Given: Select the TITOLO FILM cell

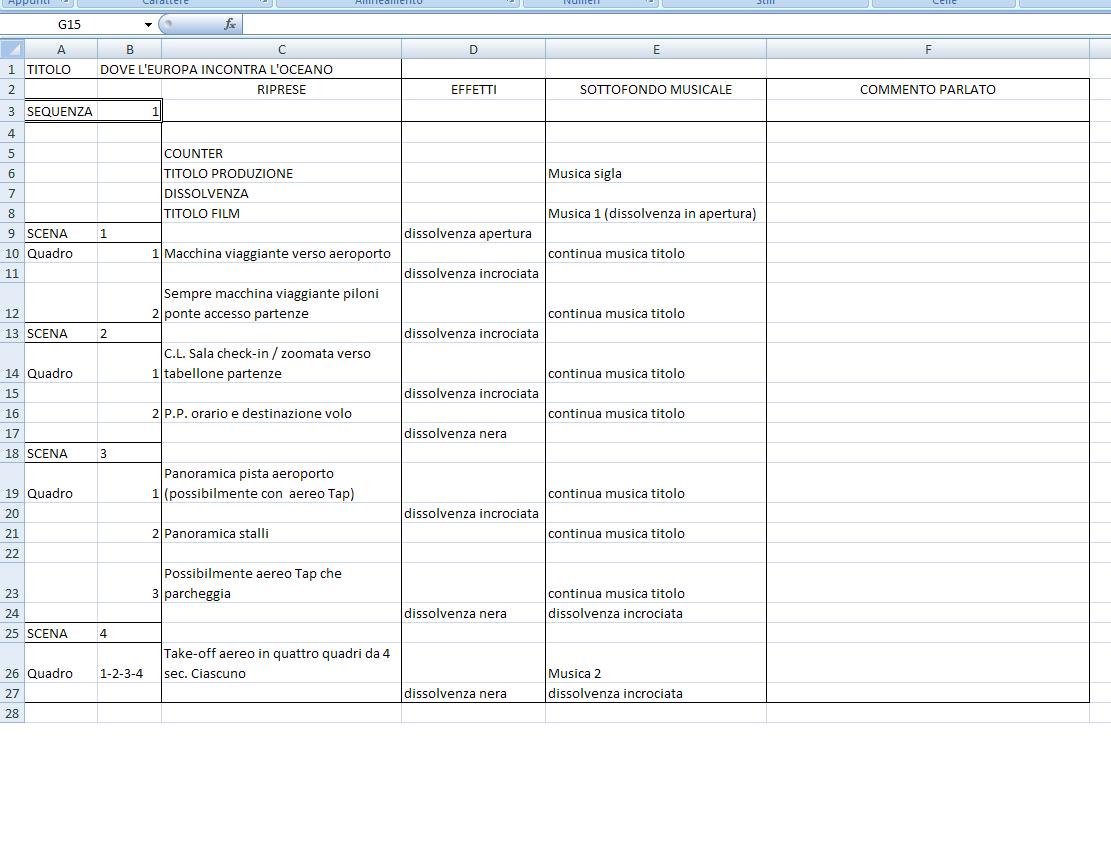Looking at the screenshot, I should pos(281,213).
